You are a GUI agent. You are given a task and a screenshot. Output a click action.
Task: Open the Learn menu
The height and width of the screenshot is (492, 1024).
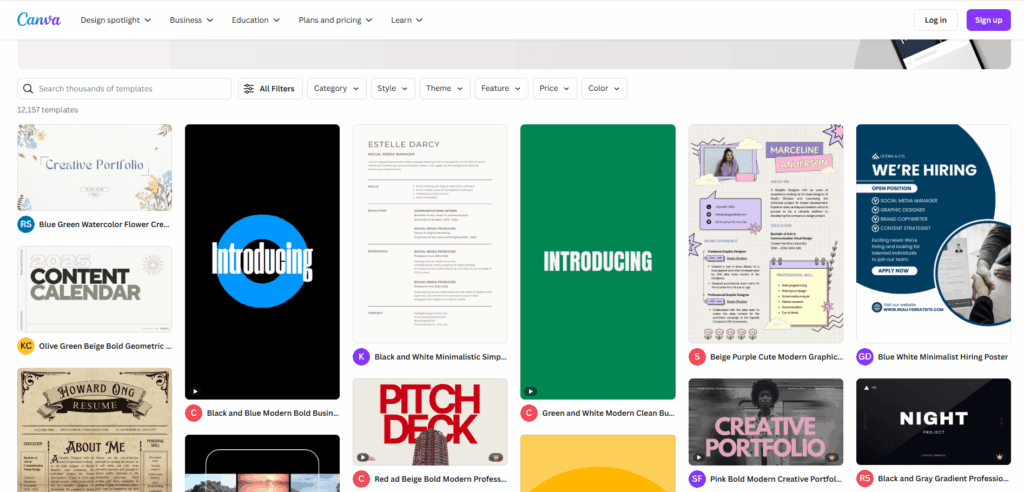pos(407,20)
